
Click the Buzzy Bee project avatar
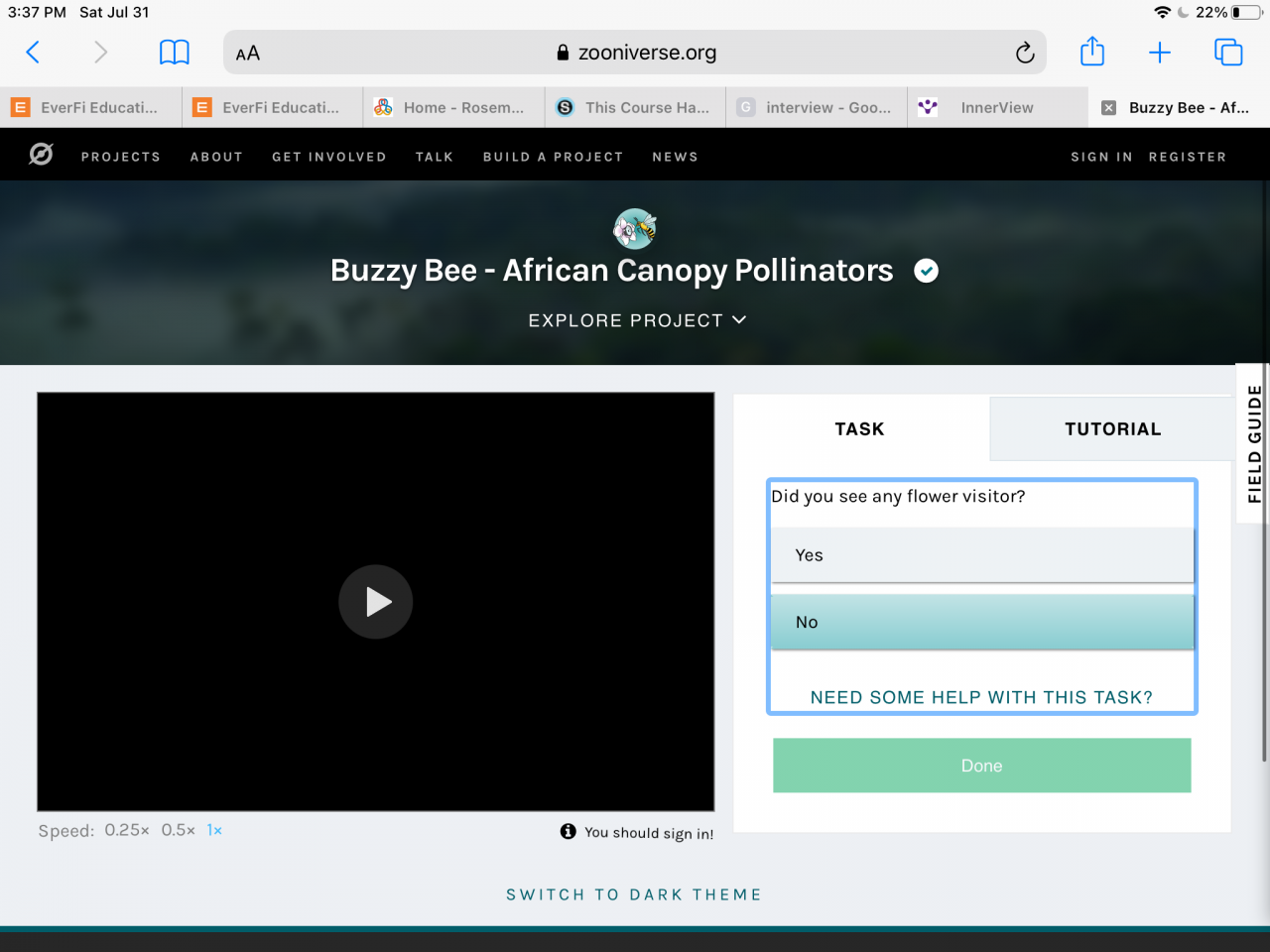point(635,228)
